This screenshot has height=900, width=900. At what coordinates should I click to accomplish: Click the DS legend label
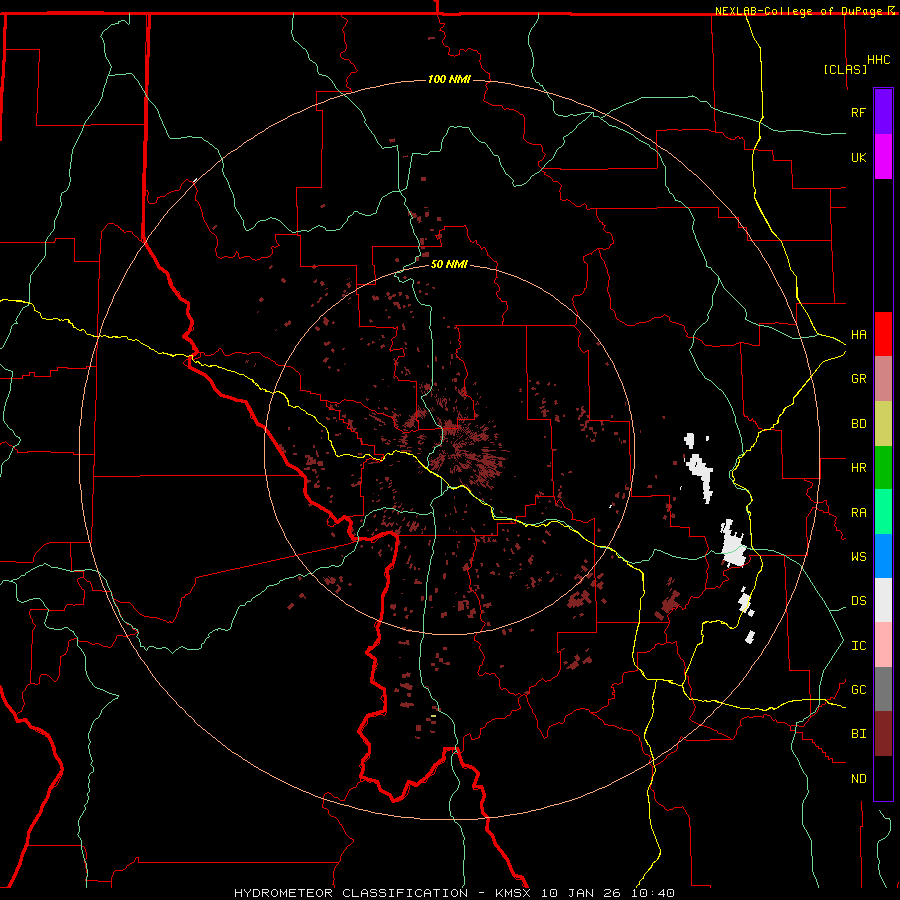click(x=858, y=600)
